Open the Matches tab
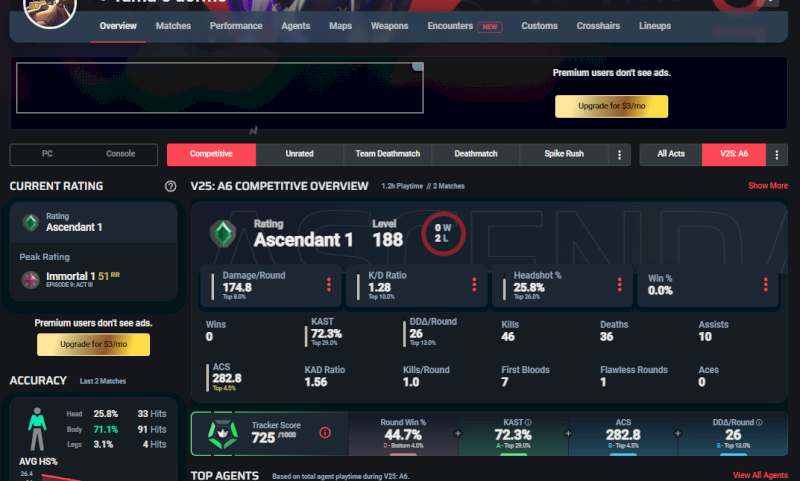This screenshot has height=481, width=800. pos(173,26)
